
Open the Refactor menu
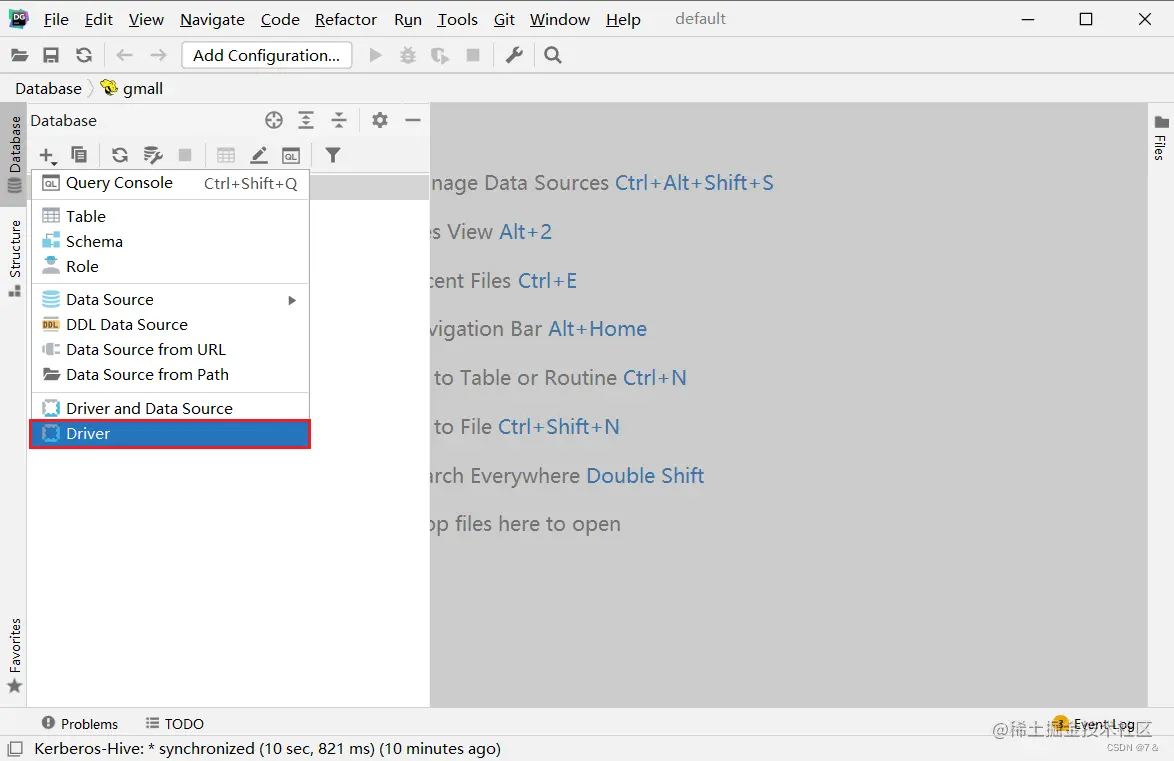(x=346, y=19)
